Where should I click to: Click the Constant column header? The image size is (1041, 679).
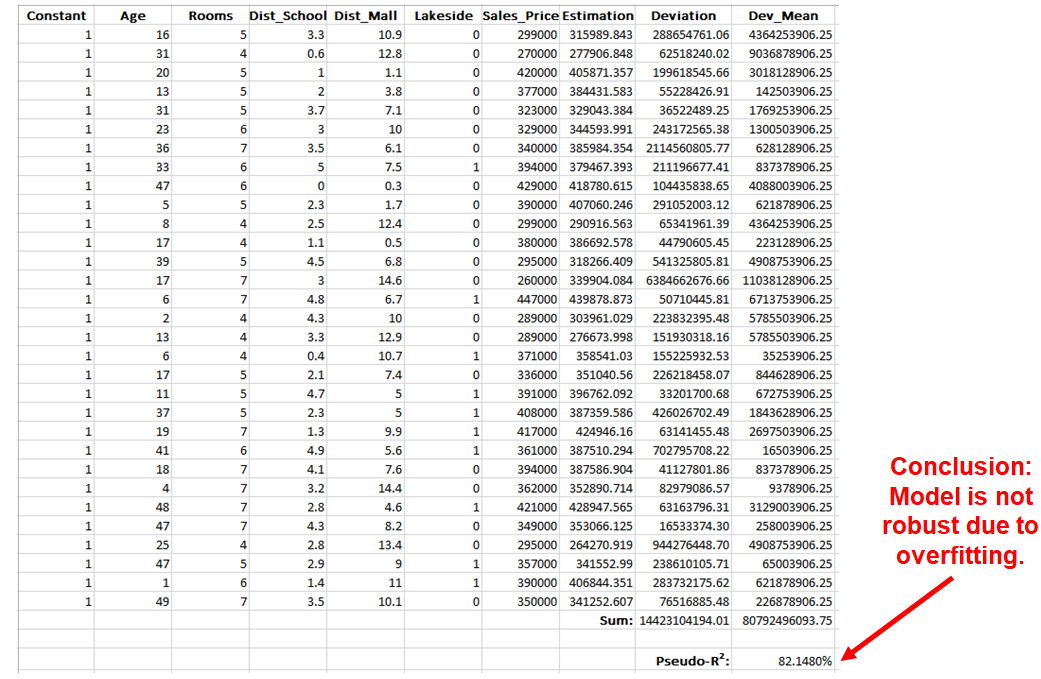tap(56, 16)
